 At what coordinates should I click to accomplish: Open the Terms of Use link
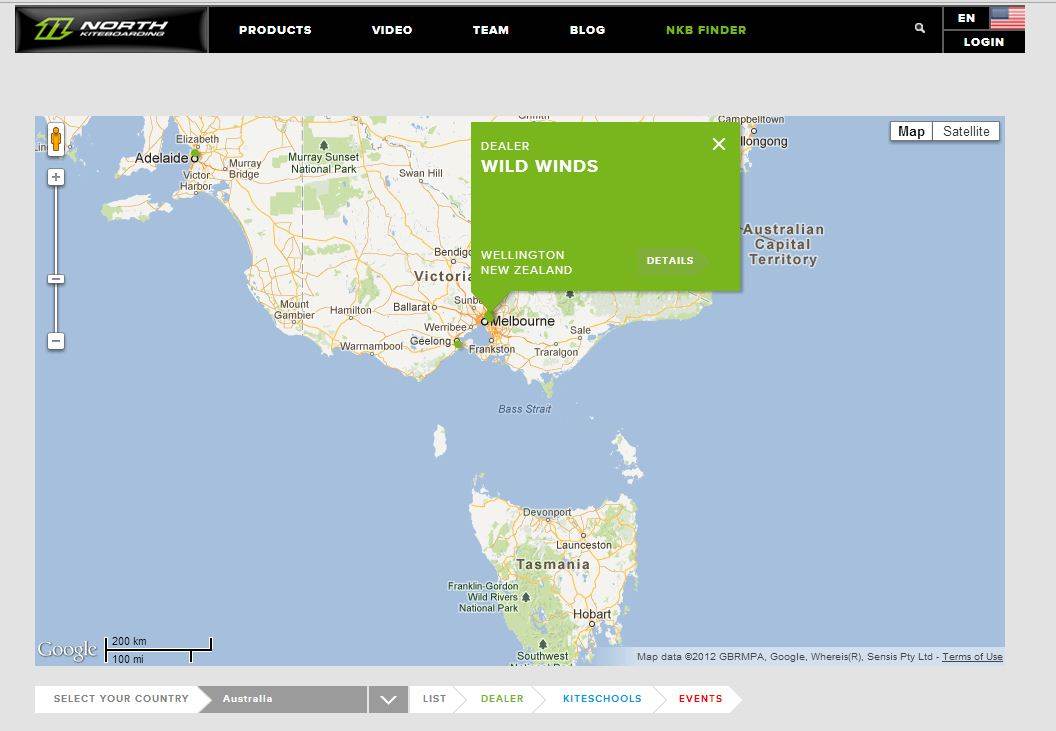click(972, 657)
